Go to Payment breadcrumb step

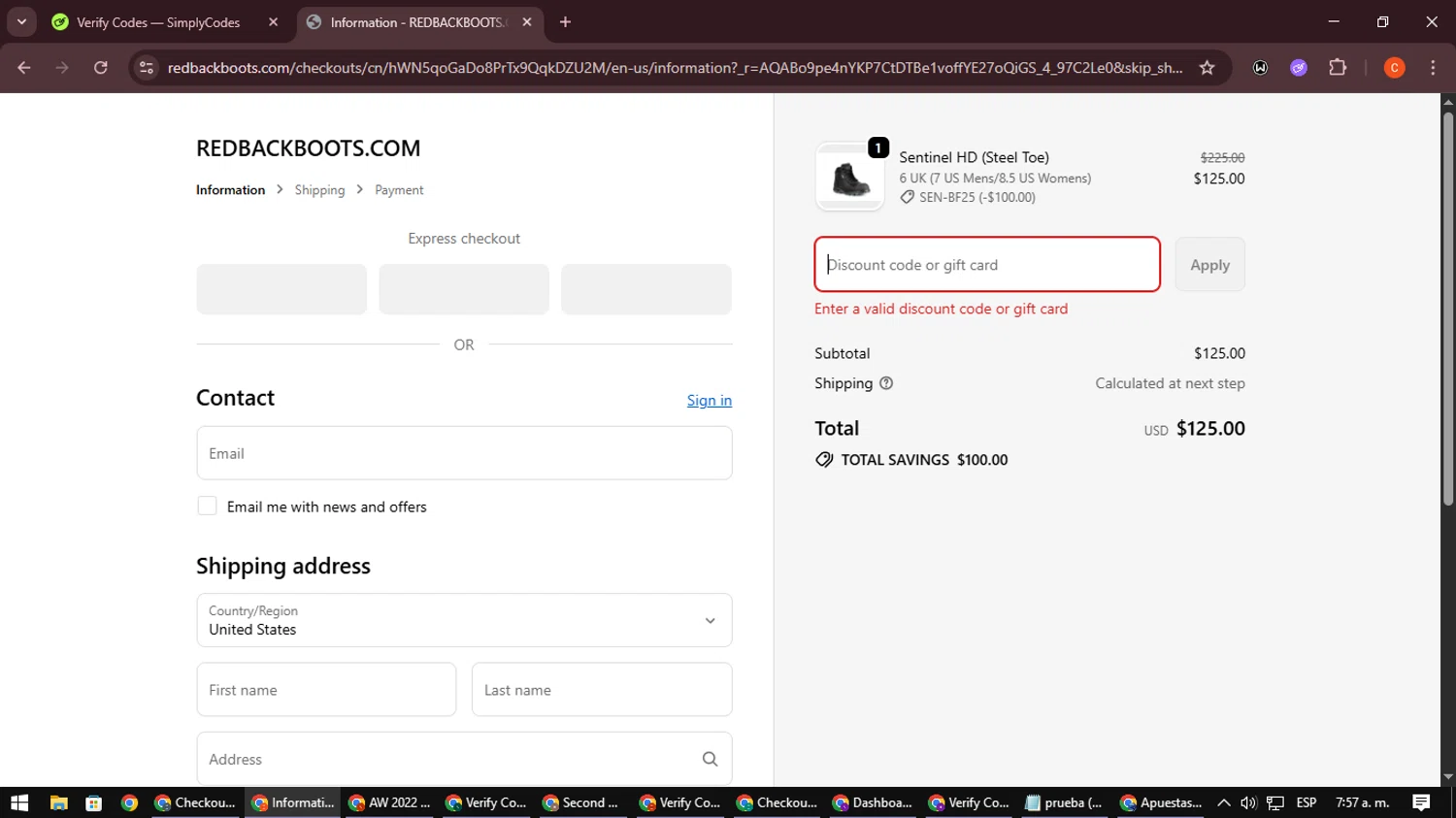[x=399, y=190]
